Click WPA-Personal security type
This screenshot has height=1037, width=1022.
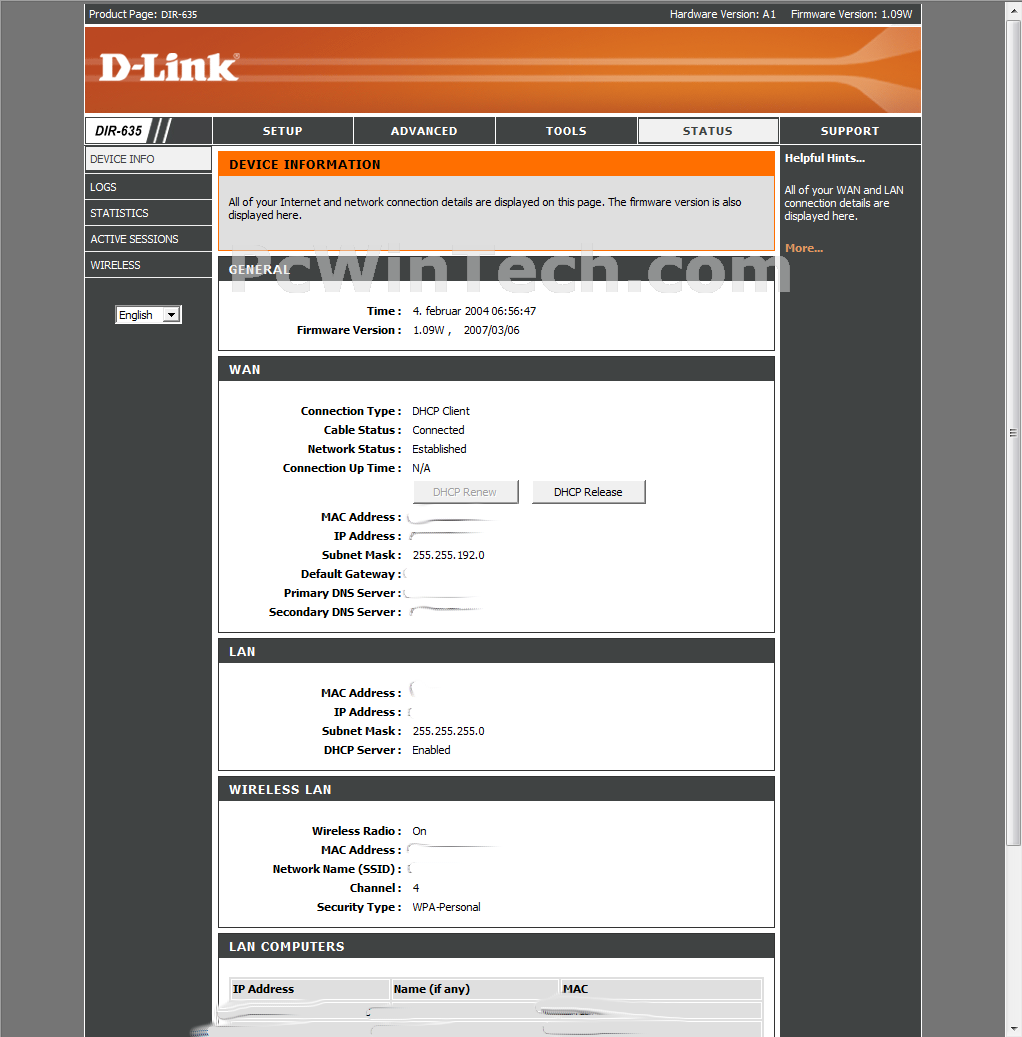tap(447, 907)
